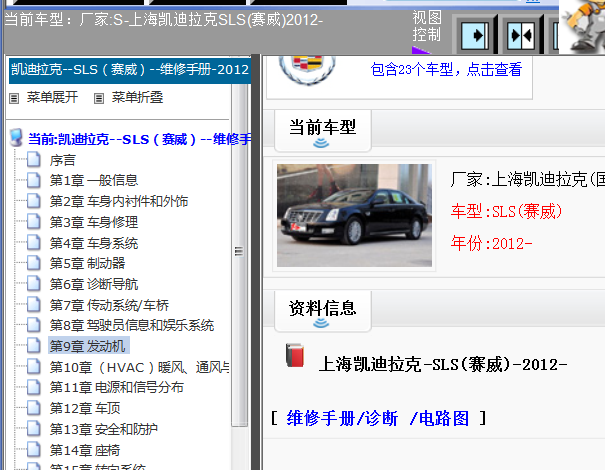Click the page icon next to 第6章 诊断导航
The width and height of the screenshot is (605, 470).
[34, 284]
